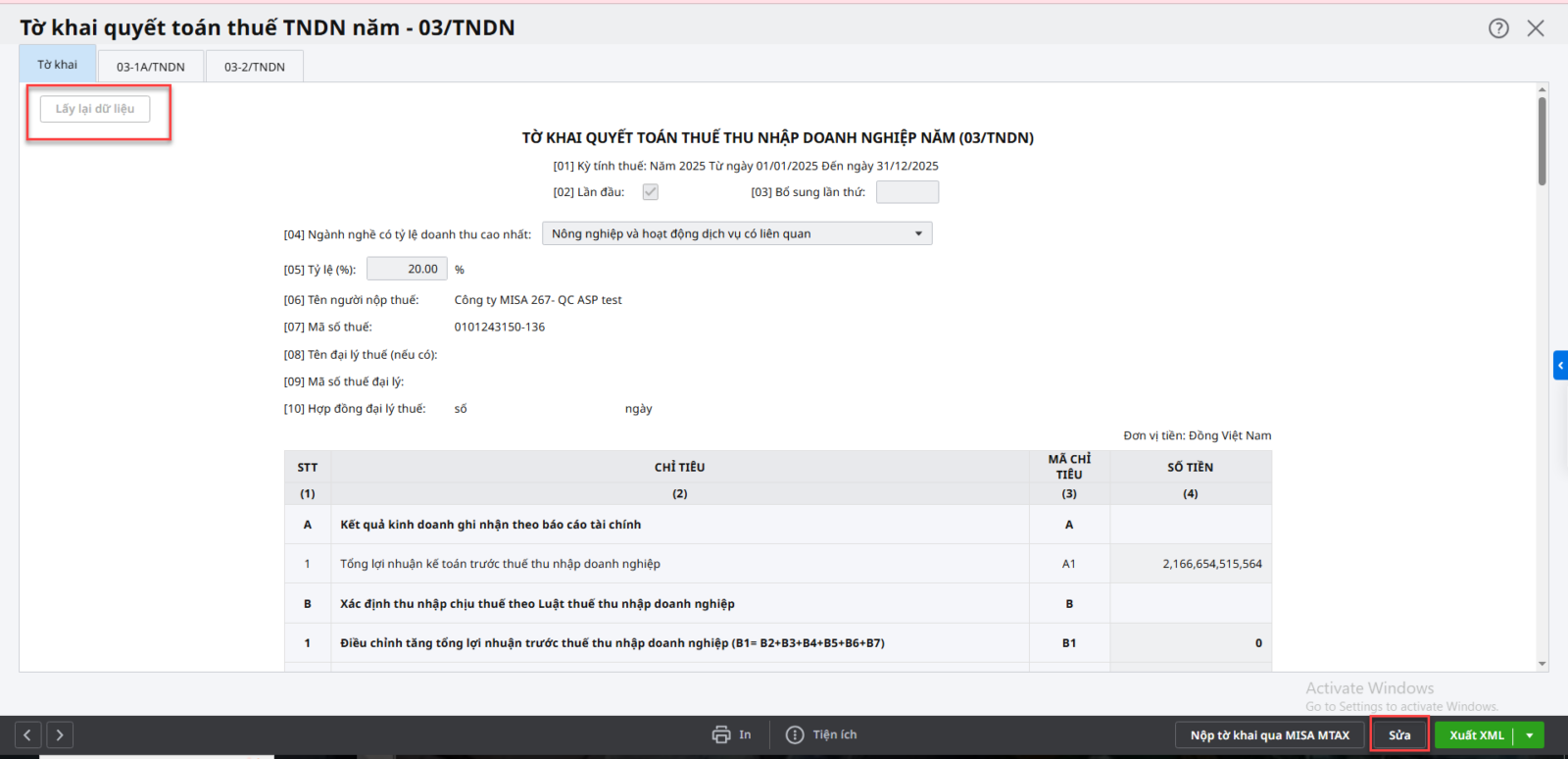Go to previous page with left arrow

[x=28, y=734]
